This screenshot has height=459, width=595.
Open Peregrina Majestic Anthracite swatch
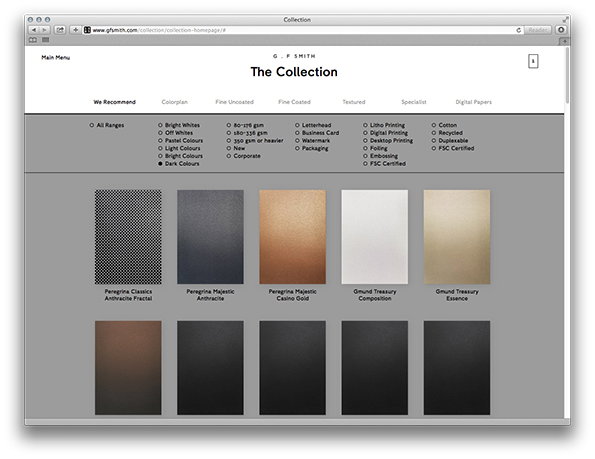click(x=210, y=237)
